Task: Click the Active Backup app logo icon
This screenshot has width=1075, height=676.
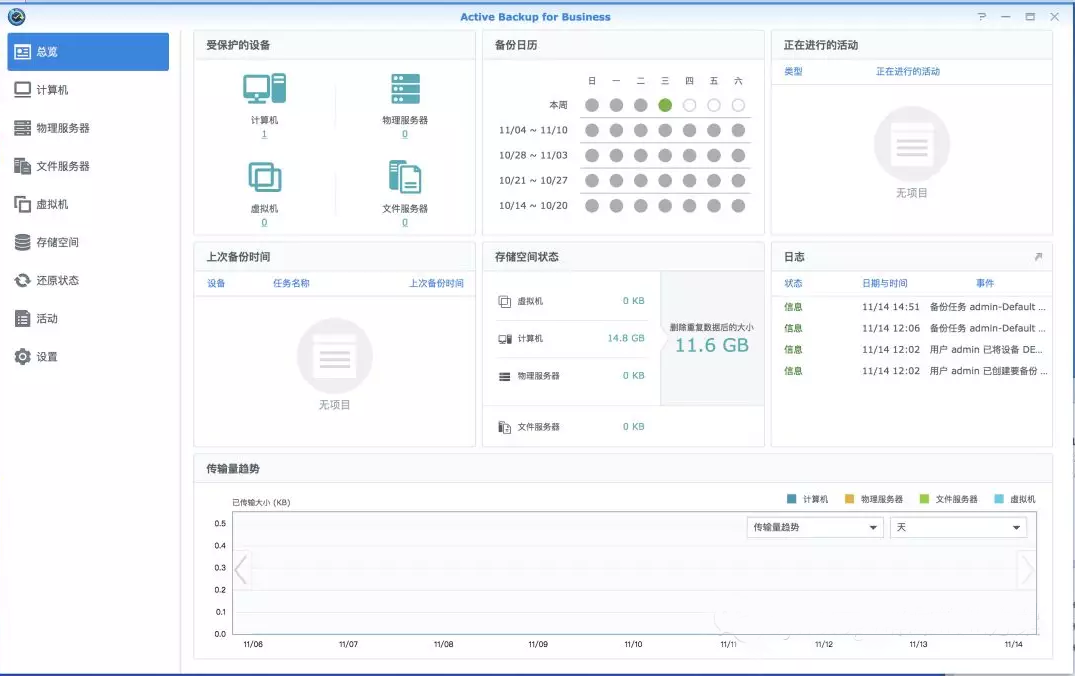Action: 16,17
